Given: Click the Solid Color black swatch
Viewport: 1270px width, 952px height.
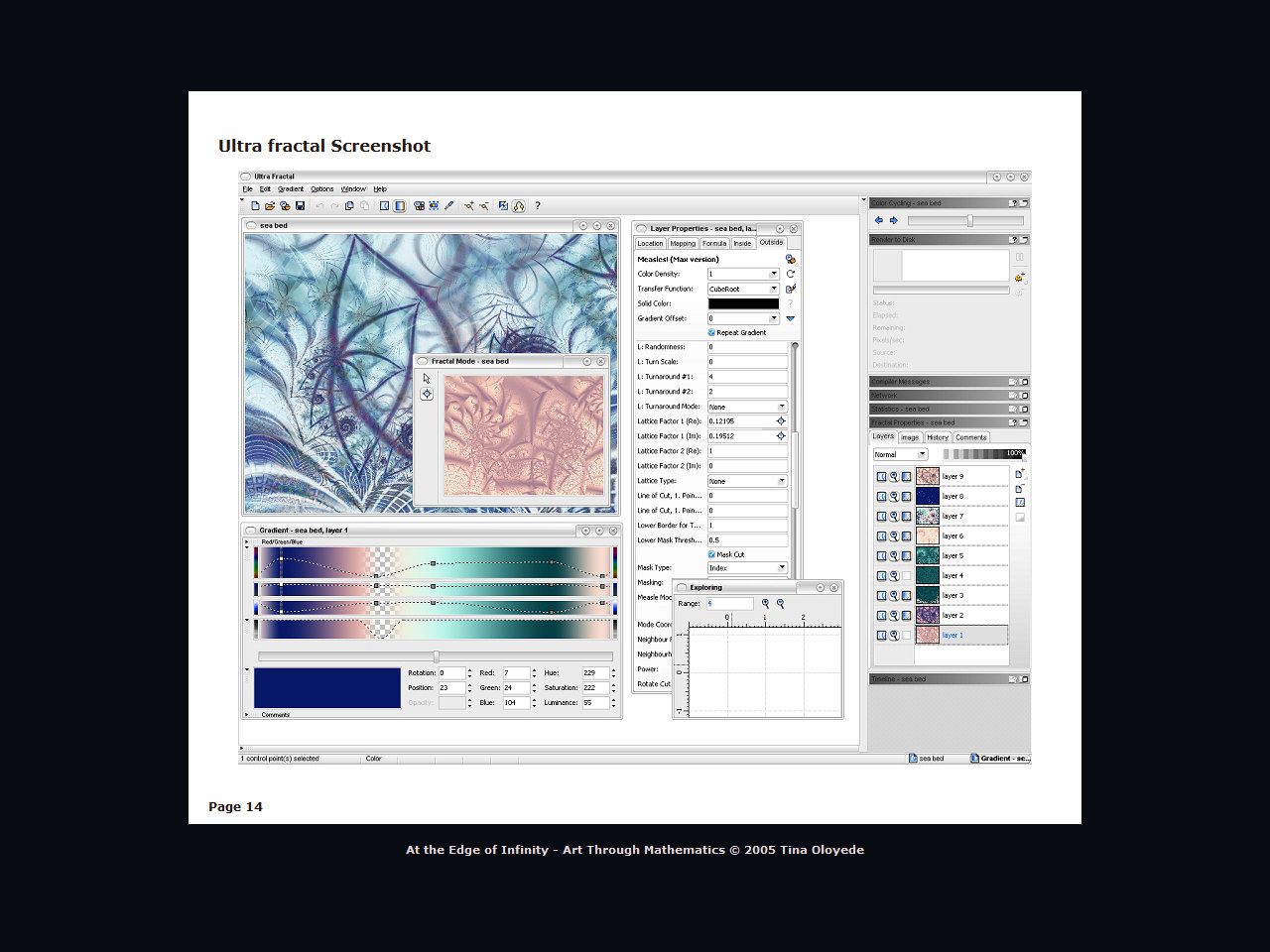Looking at the screenshot, I should 743,303.
